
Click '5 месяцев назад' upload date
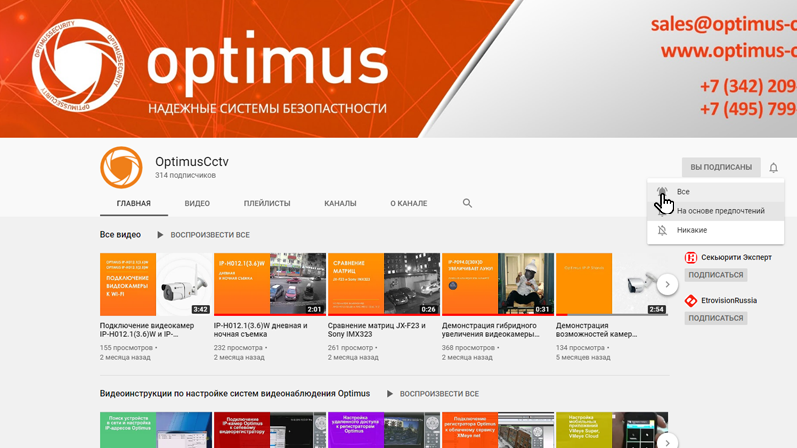pos(583,357)
